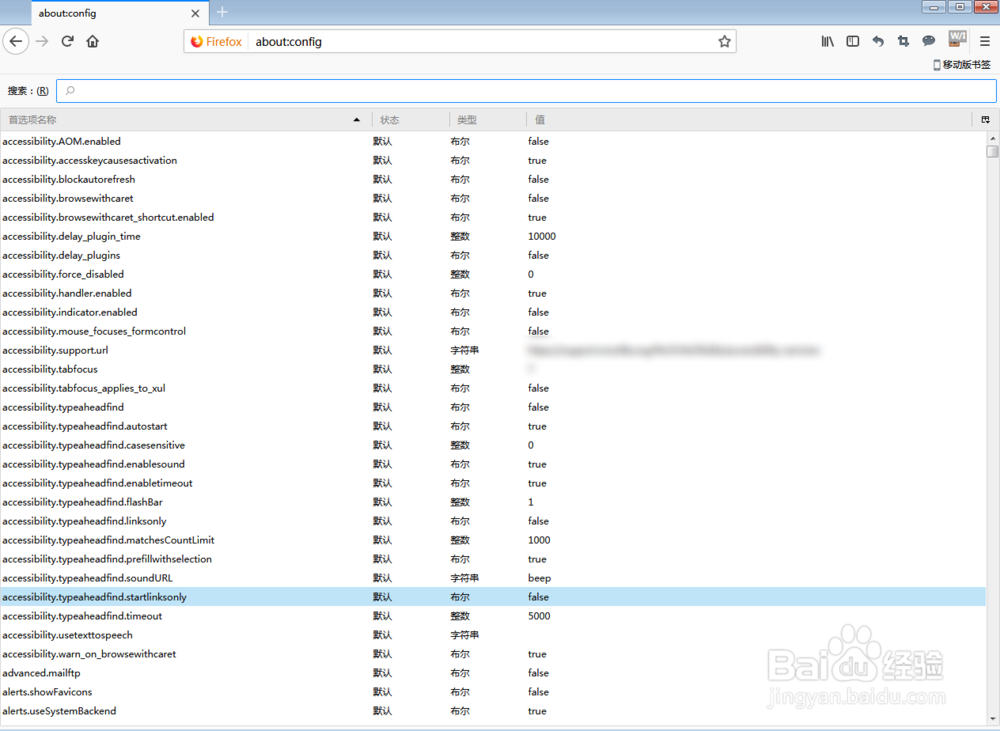Image resolution: width=1000 pixels, height=731 pixels.
Task: Click the value 10000
Action: point(542,236)
